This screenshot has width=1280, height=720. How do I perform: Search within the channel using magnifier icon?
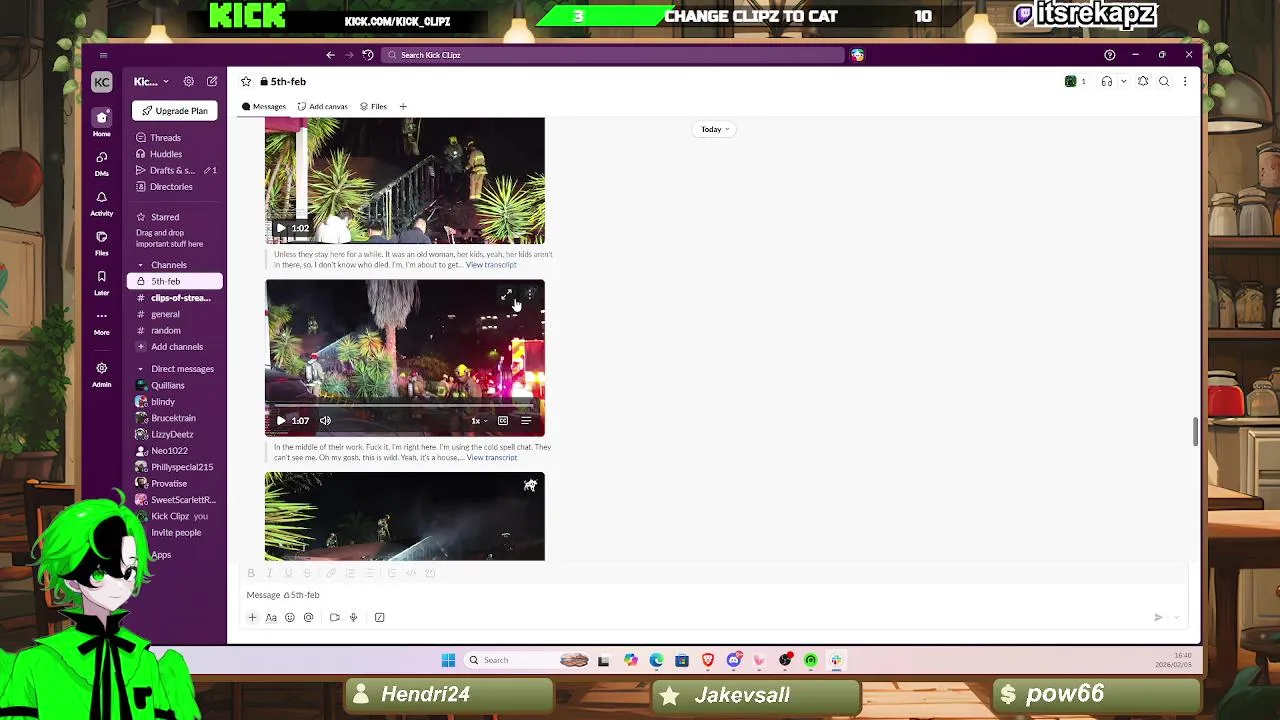[x=1164, y=82]
